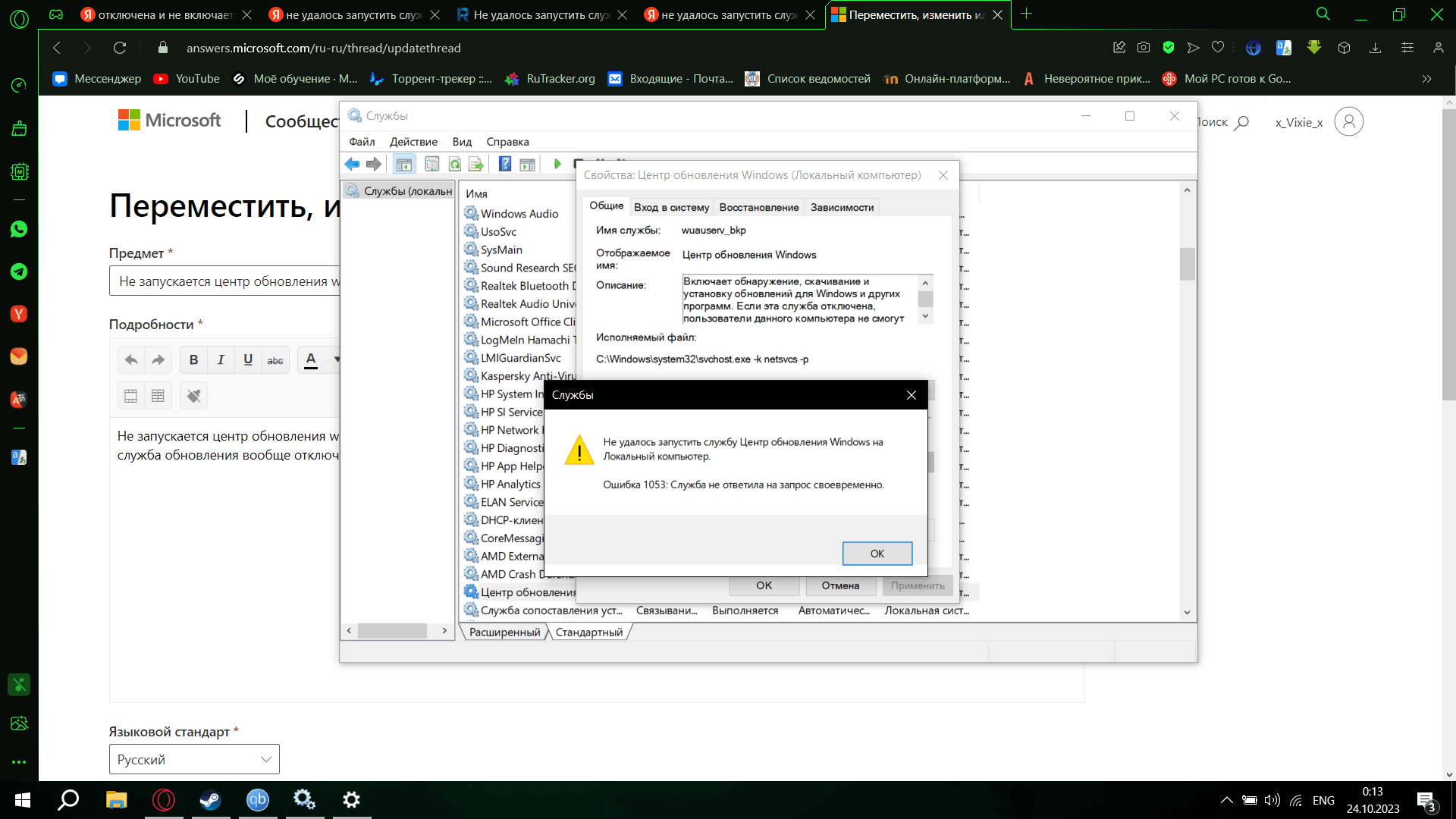Open Steam from the Windows taskbar
The height and width of the screenshot is (819, 1456).
(x=210, y=800)
